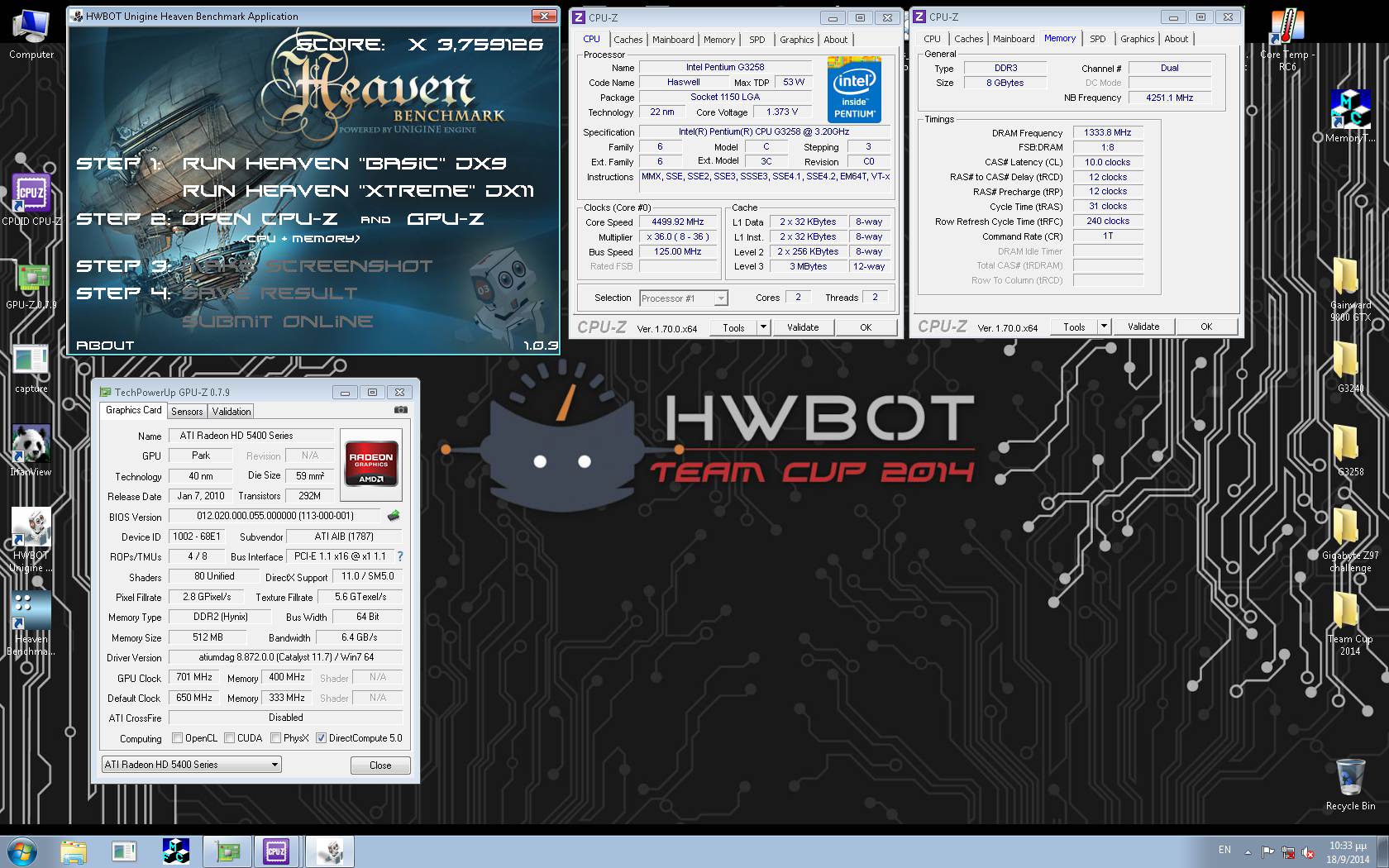Open Tools dropdown arrow in left CPU-Z
The width and height of the screenshot is (1389, 868).
coord(763,327)
